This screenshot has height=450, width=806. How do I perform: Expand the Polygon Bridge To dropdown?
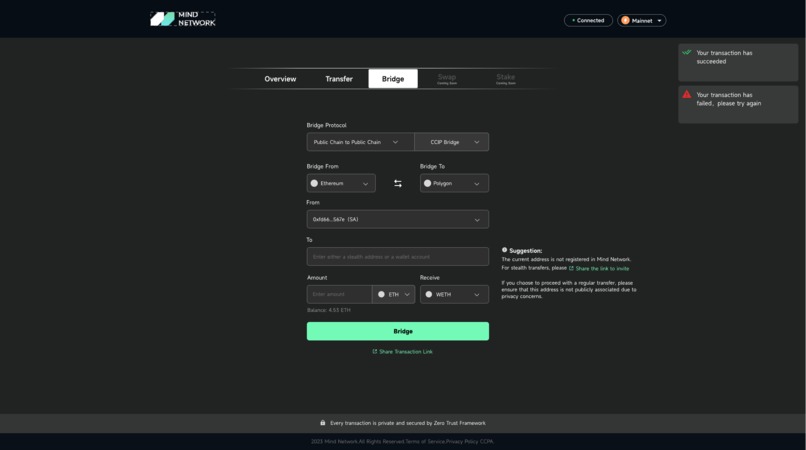[454, 184]
